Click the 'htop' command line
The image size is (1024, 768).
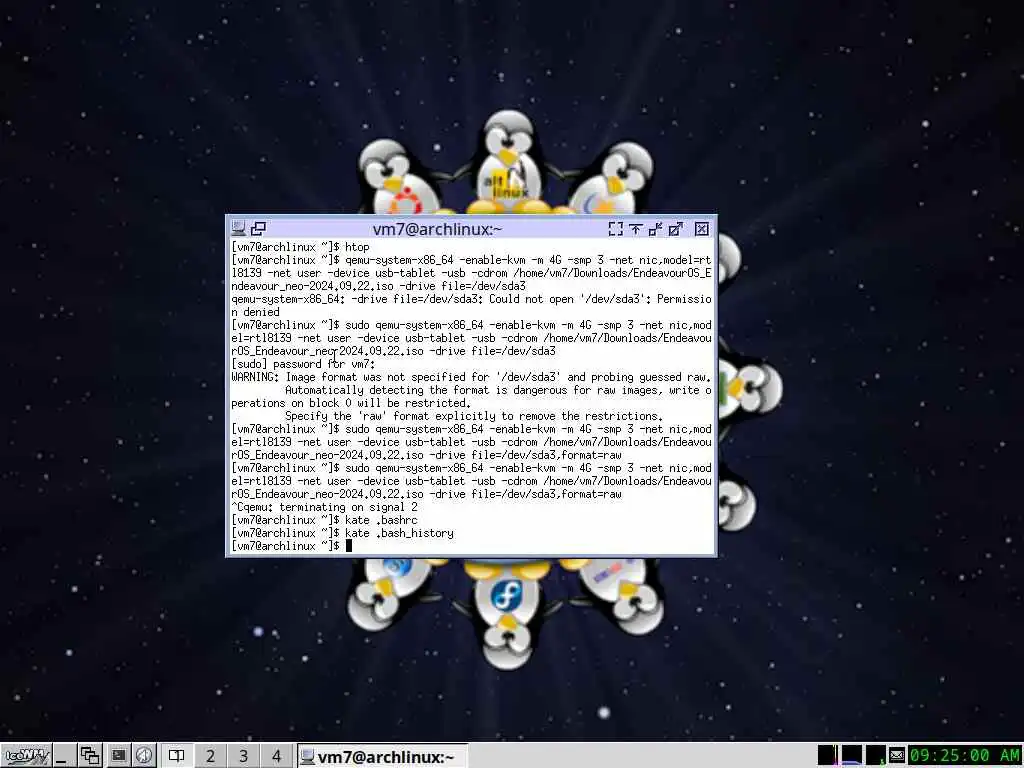(300, 247)
